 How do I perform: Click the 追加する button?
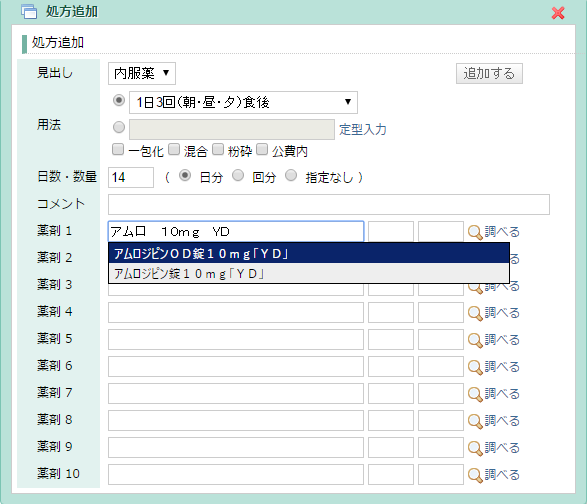click(x=489, y=73)
